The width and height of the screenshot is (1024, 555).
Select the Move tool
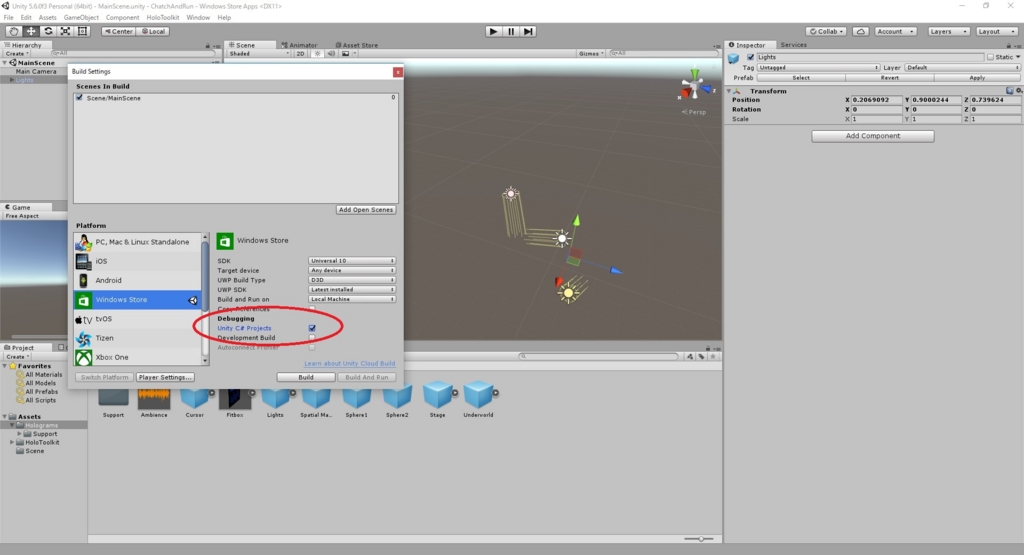[31, 31]
